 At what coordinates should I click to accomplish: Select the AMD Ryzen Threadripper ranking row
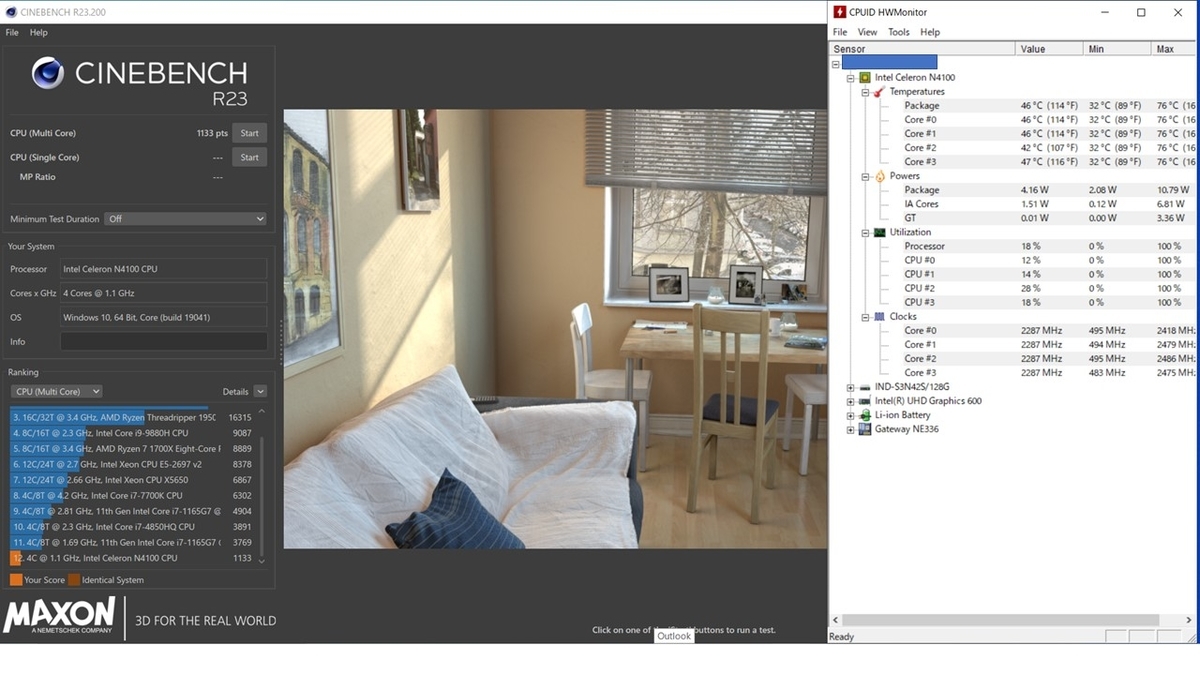tap(131, 418)
